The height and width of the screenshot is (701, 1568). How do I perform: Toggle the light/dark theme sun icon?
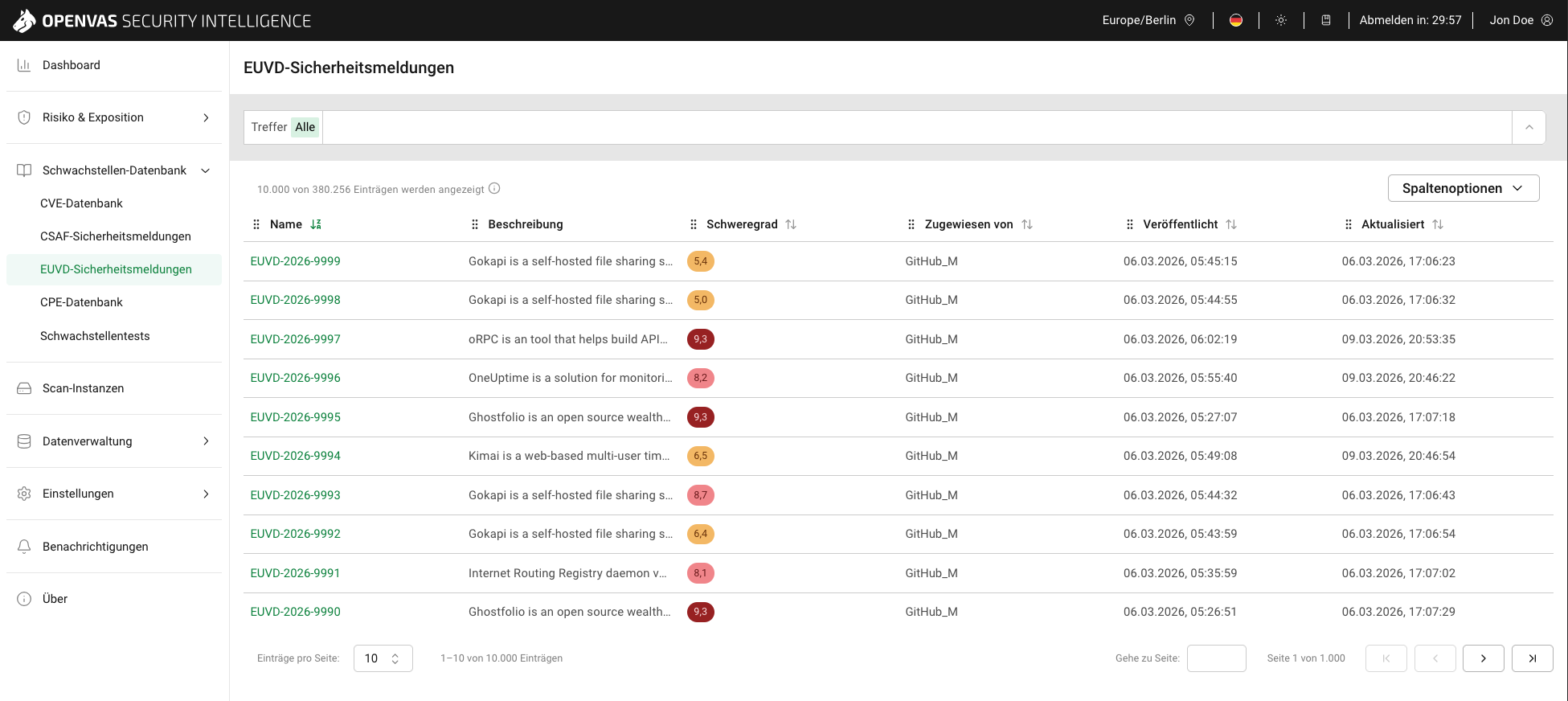(x=1281, y=20)
